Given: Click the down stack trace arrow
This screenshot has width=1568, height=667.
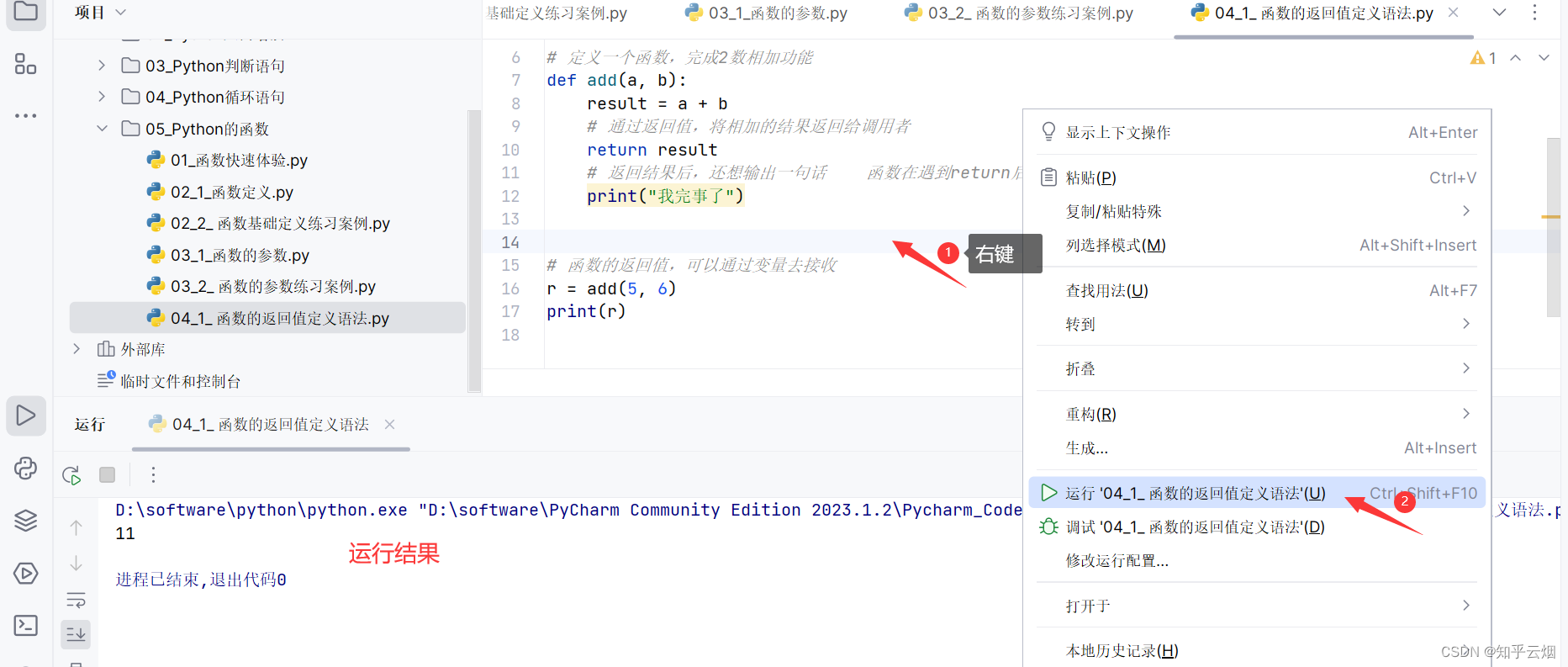Looking at the screenshot, I should (x=76, y=563).
